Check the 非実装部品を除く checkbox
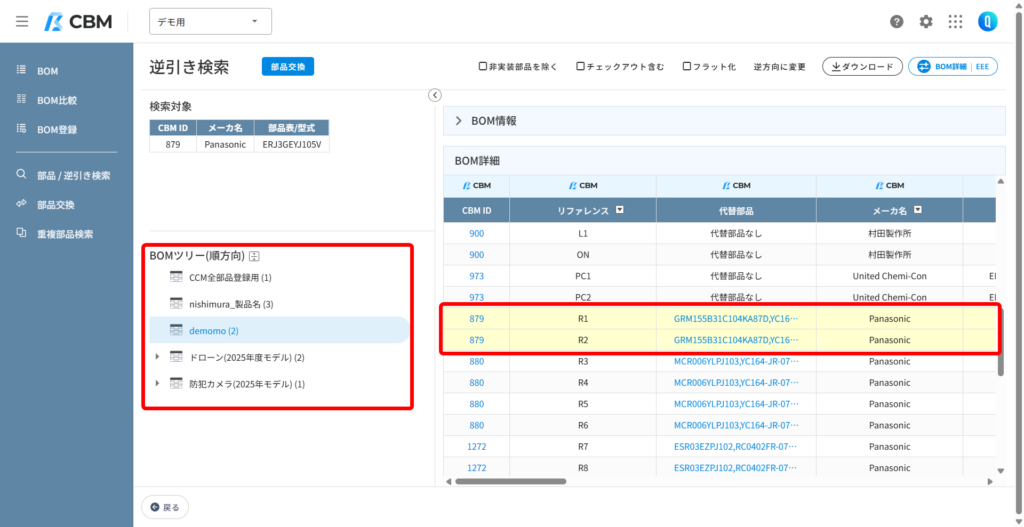This screenshot has width=1024, height=527. click(483, 67)
